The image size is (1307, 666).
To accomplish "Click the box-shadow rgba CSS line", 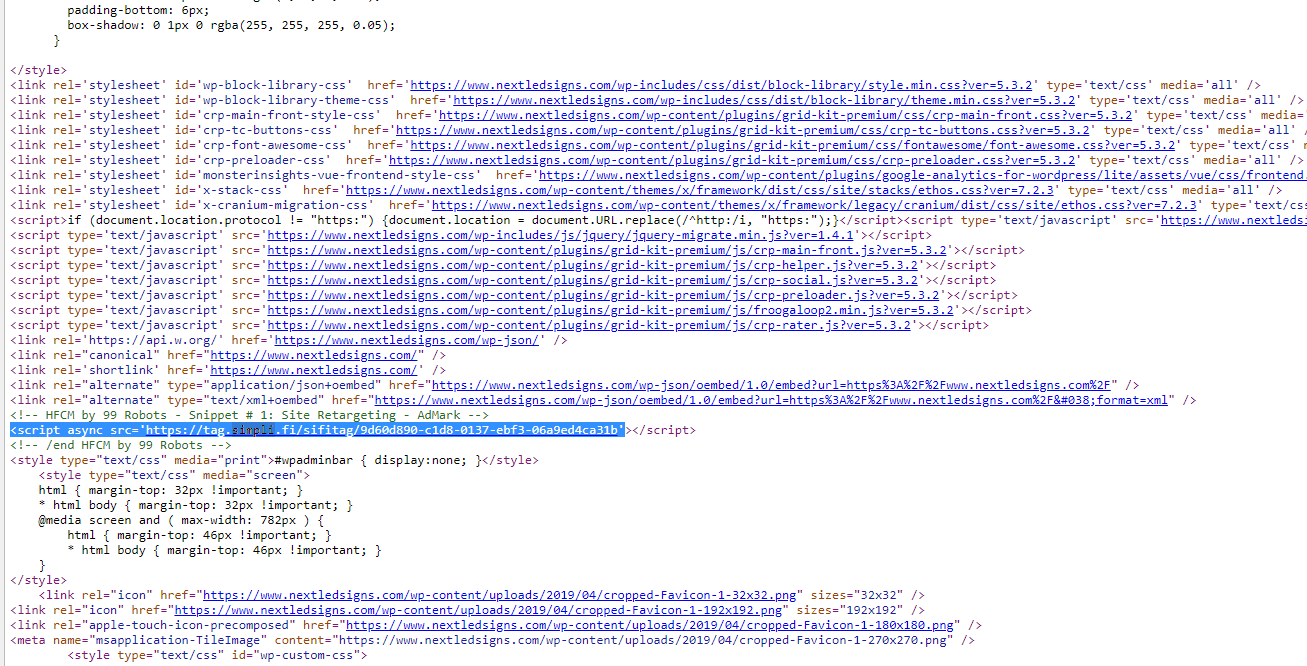I will click(231, 25).
